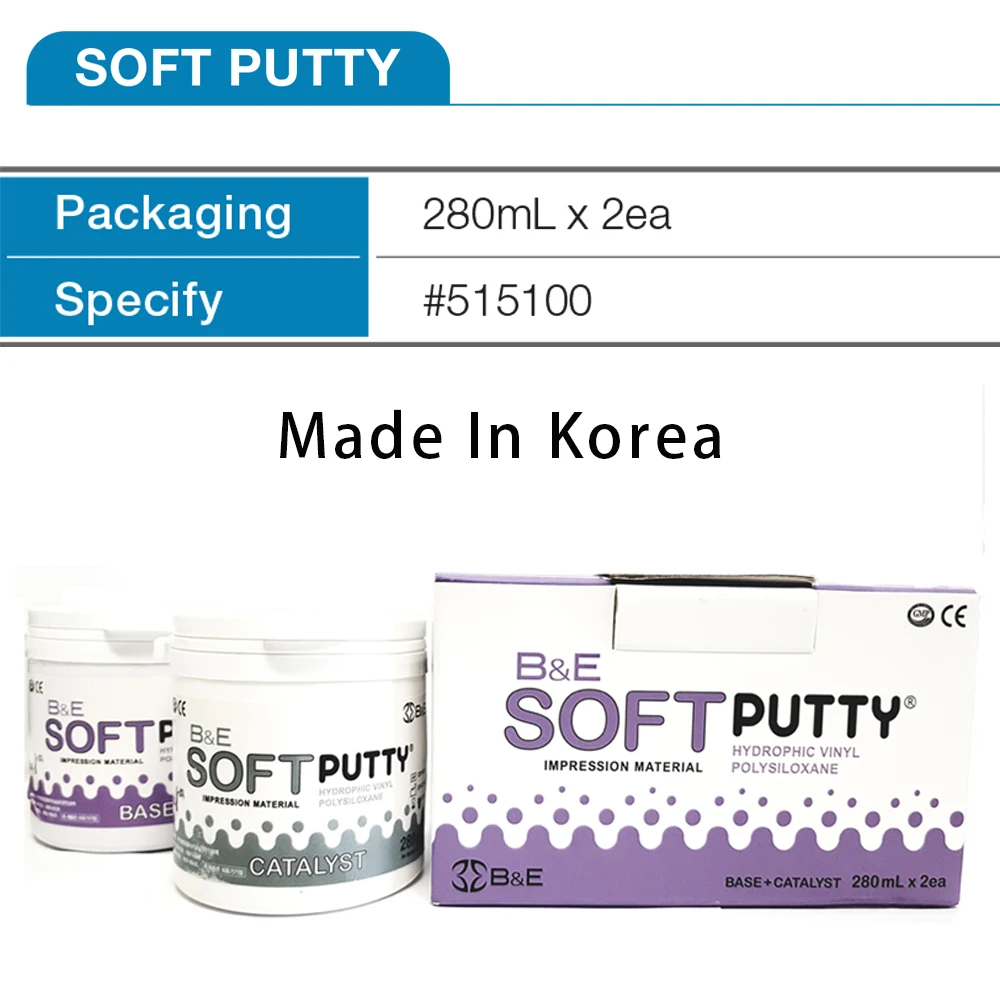Click the Made In Korea text
Screen dimensions: 1000x1000
[x=501, y=436]
